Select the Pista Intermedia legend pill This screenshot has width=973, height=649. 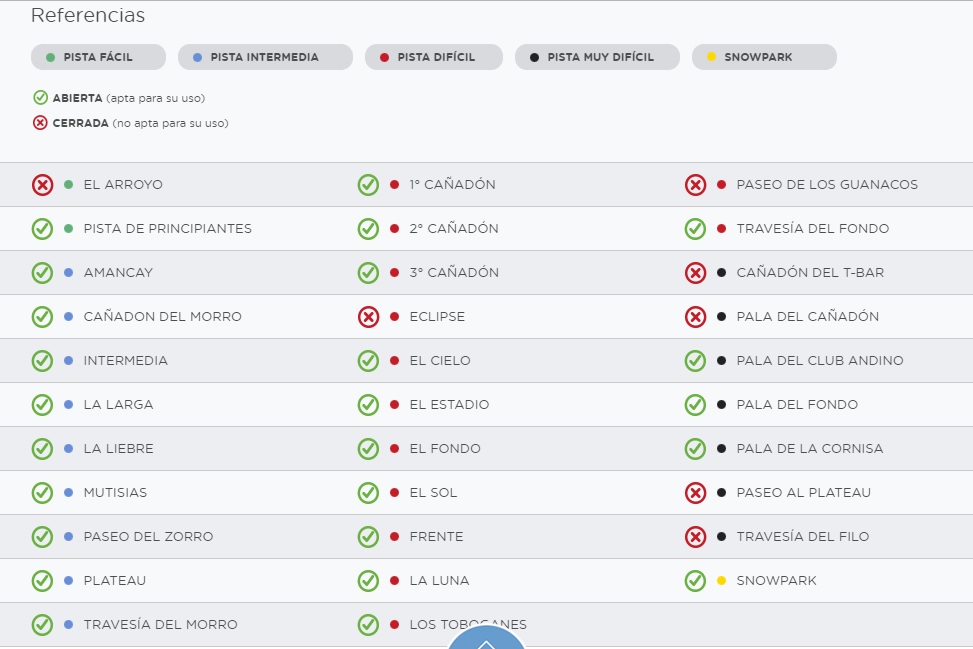click(265, 57)
